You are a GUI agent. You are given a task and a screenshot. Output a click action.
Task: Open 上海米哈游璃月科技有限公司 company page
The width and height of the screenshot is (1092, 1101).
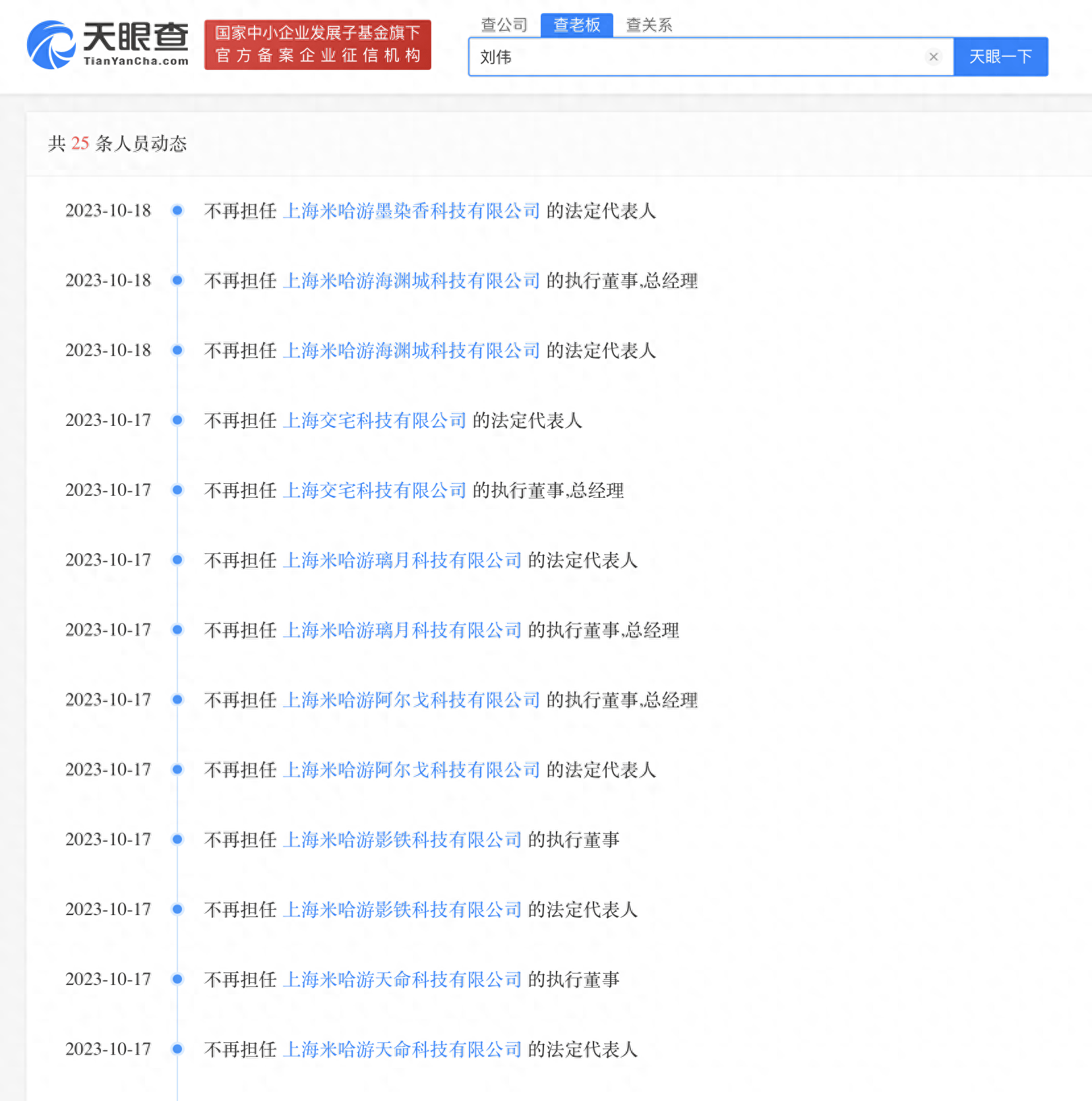[x=403, y=560]
